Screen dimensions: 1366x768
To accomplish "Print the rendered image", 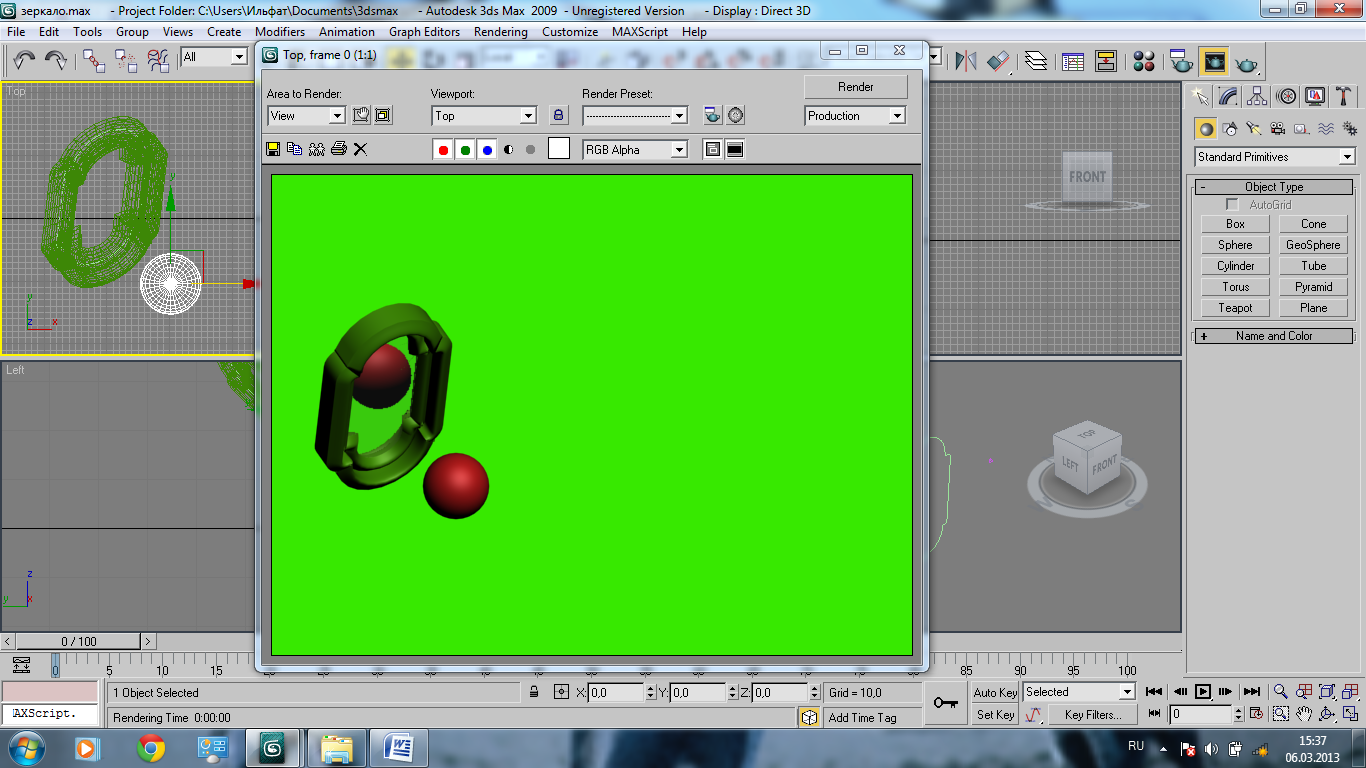I will pos(339,149).
